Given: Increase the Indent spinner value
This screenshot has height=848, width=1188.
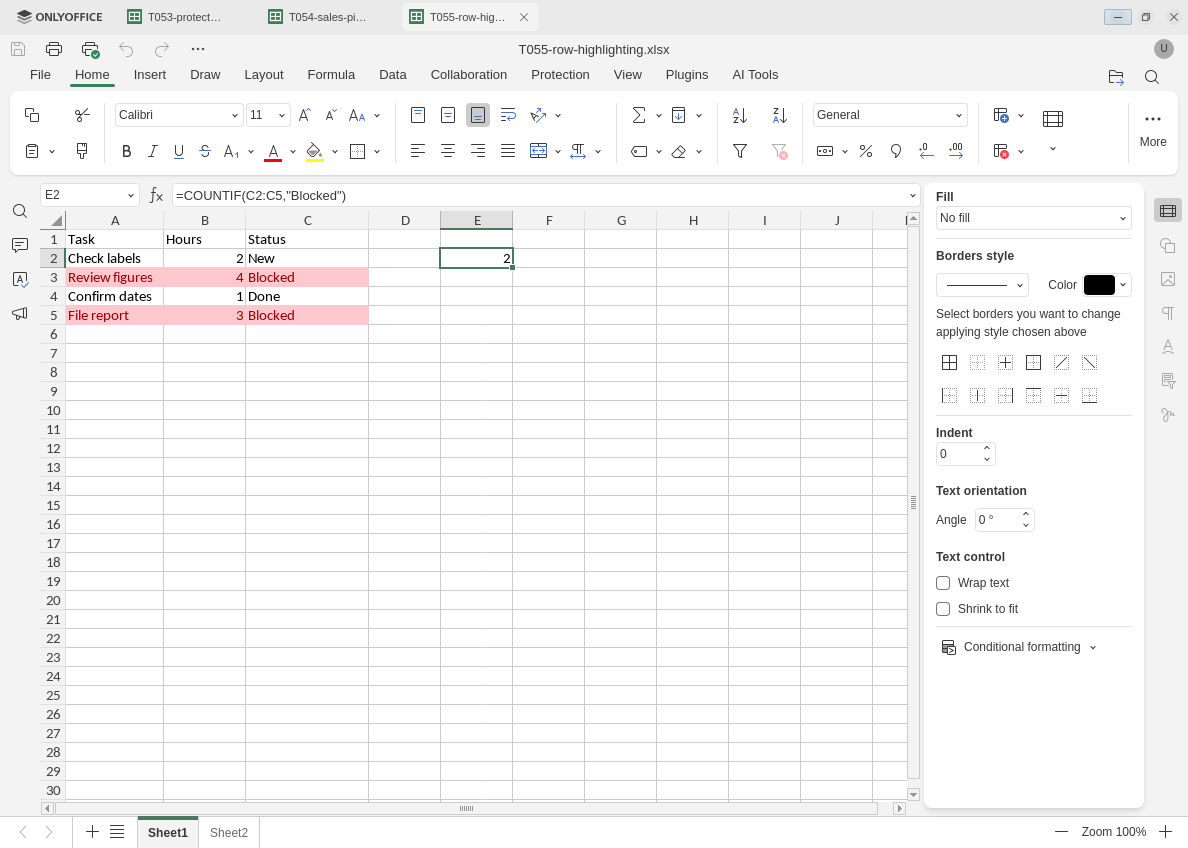Looking at the screenshot, I should pos(986,449).
